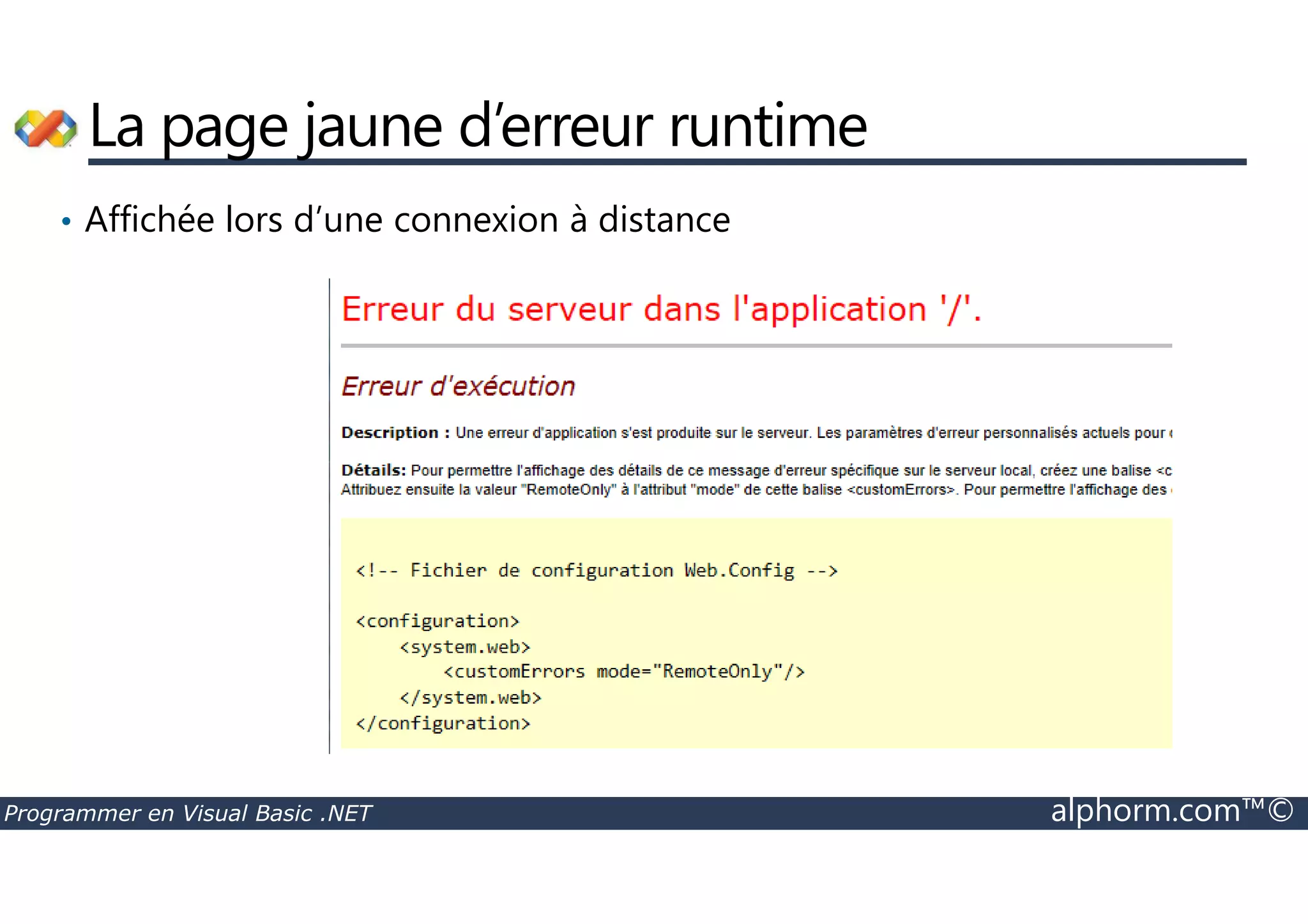Click footer text 'Programmer en Visual Basic .NET'
1308x924 pixels.
click(187, 814)
